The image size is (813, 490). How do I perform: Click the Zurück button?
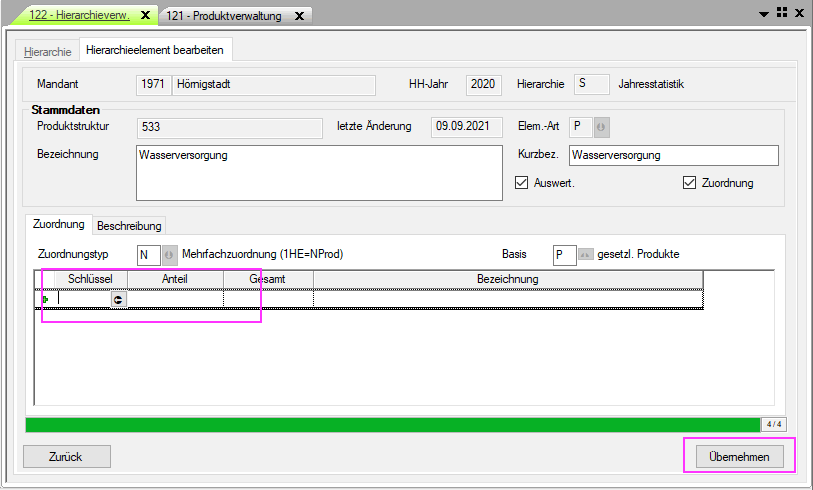65,456
